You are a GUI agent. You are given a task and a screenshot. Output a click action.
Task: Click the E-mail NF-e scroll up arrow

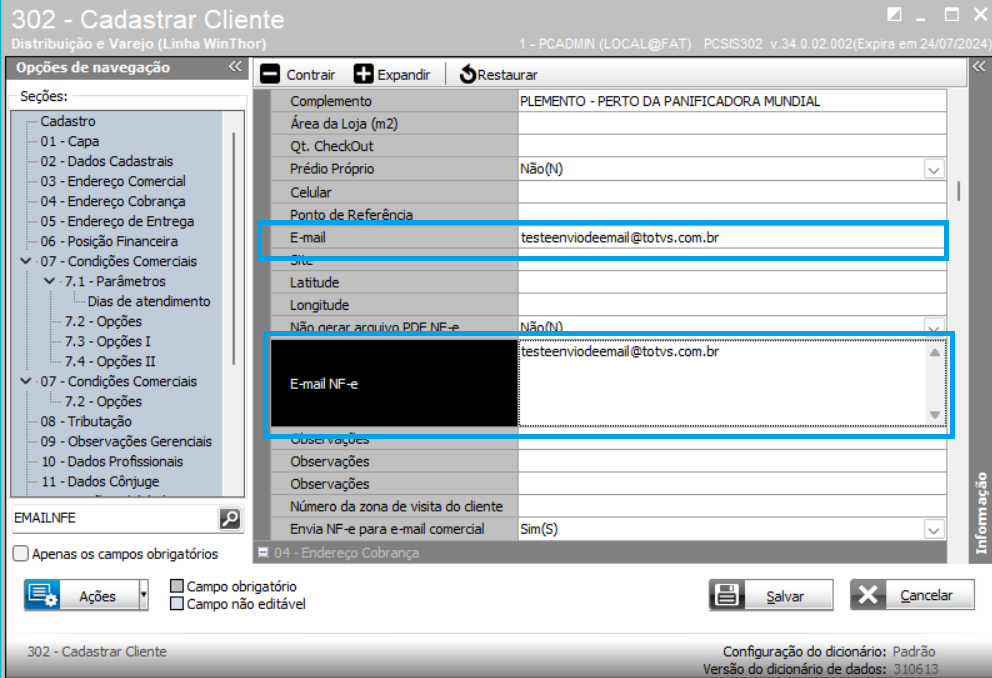click(x=934, y=352)
